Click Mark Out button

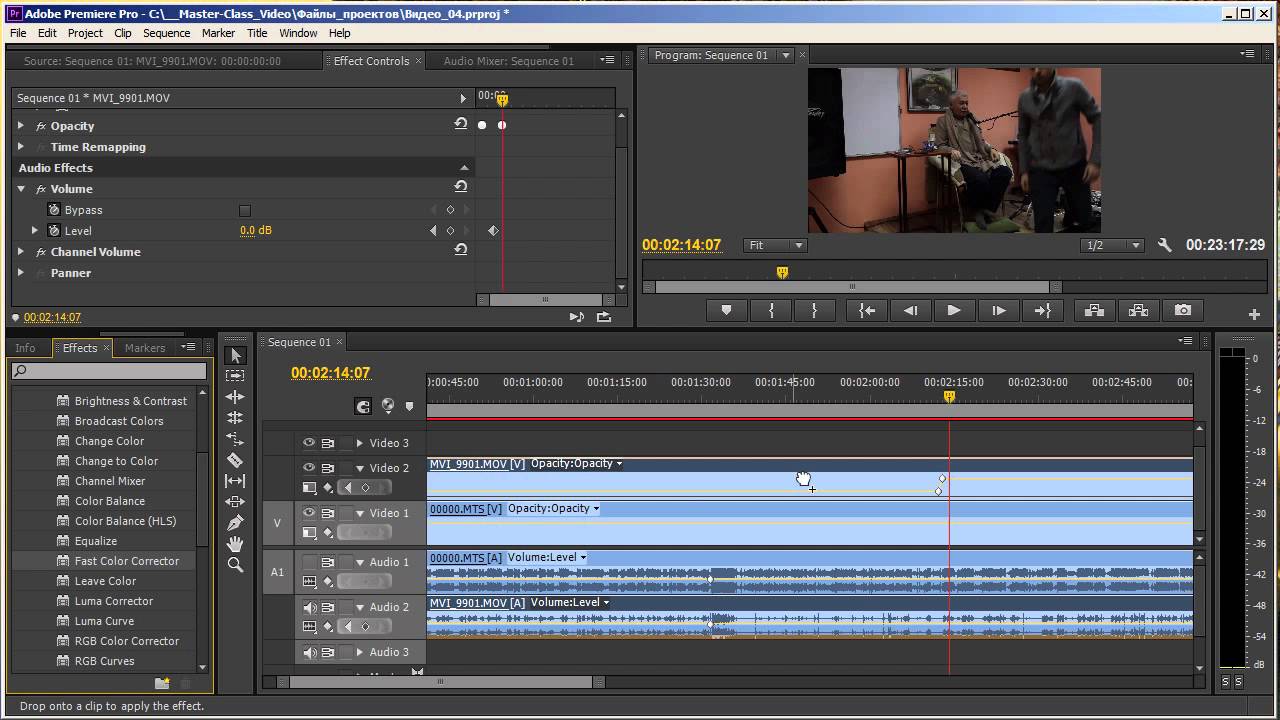pos(814,311)
